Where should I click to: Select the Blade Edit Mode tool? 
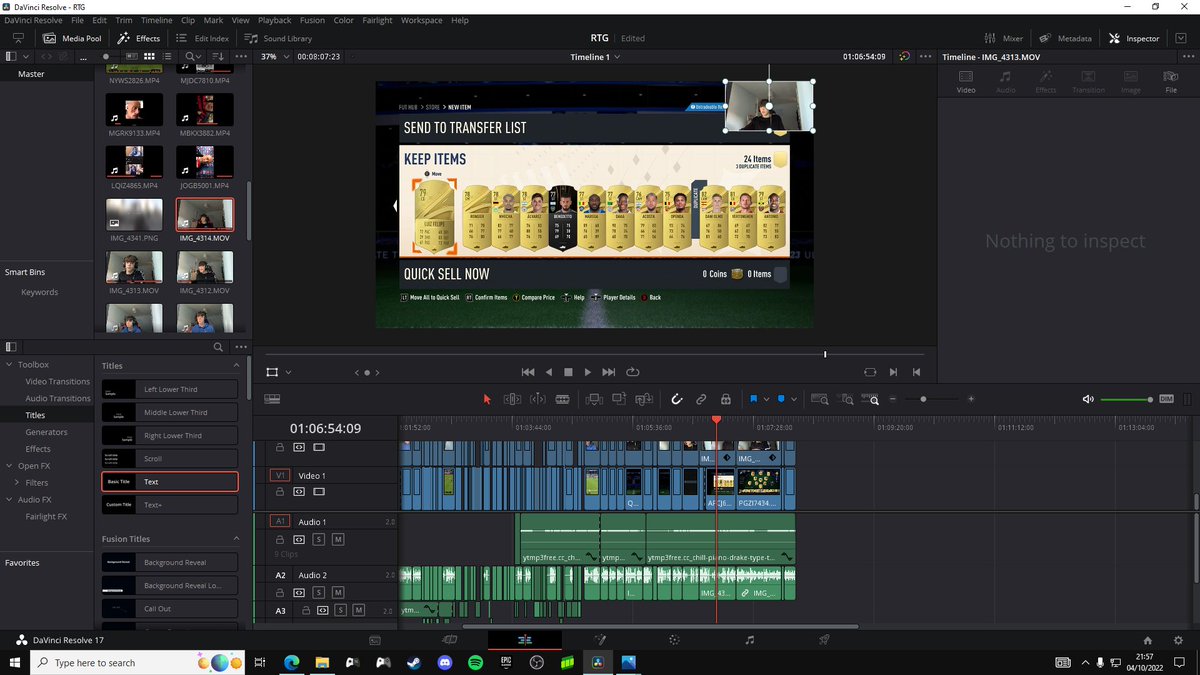click(563, 399)
